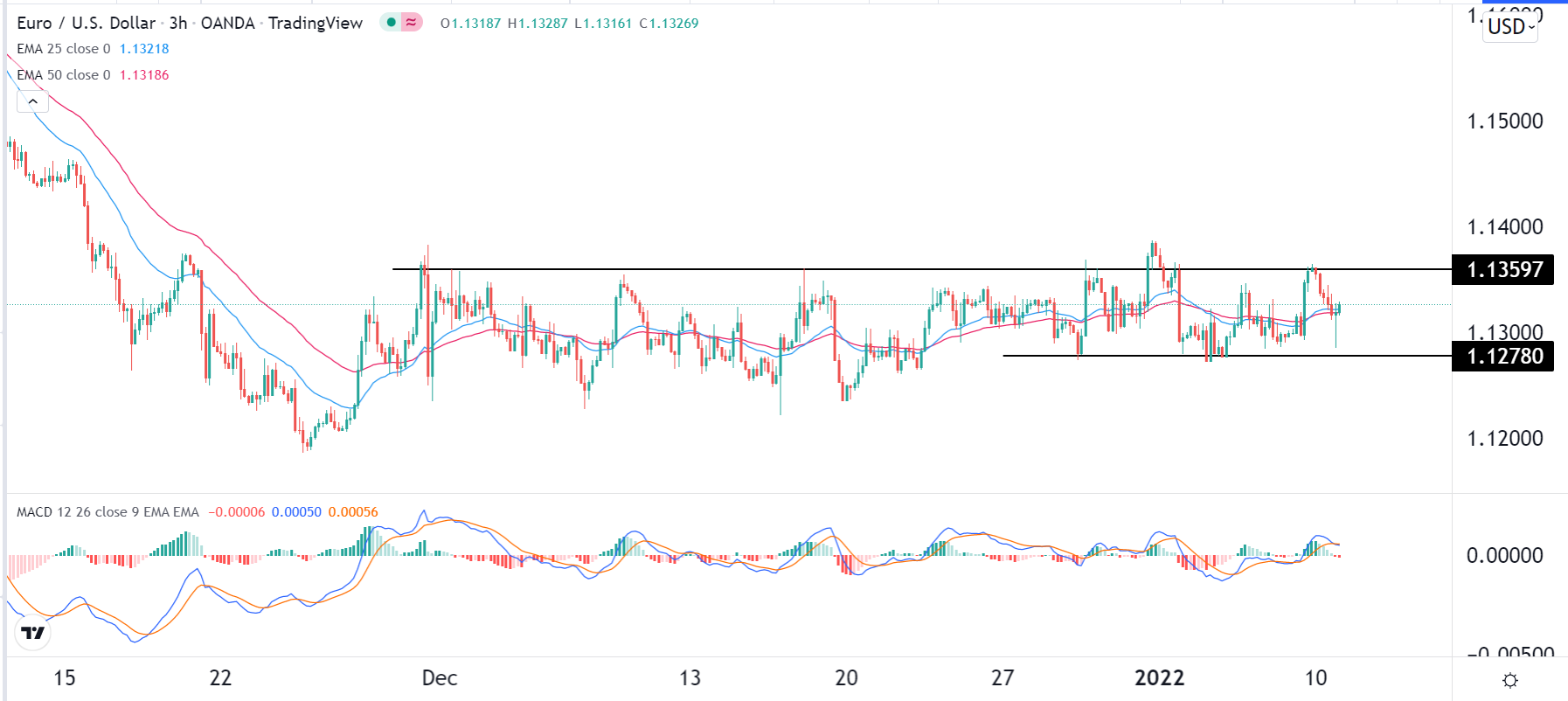
Task: Click the green market status dot icon
Action: point(391,23)
